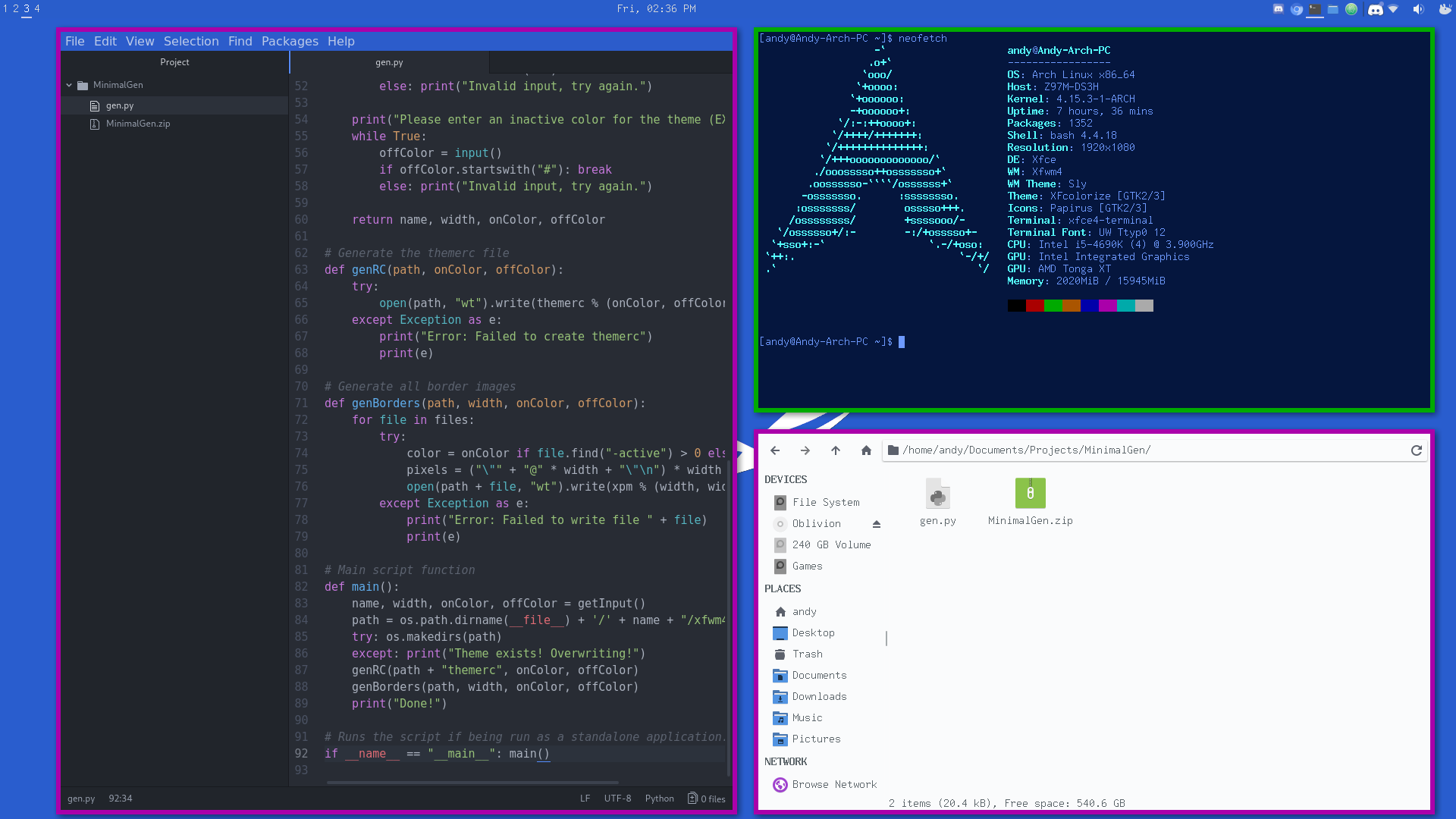Click the Python grammar selector
1456x819 pixels.
(660, 798)
